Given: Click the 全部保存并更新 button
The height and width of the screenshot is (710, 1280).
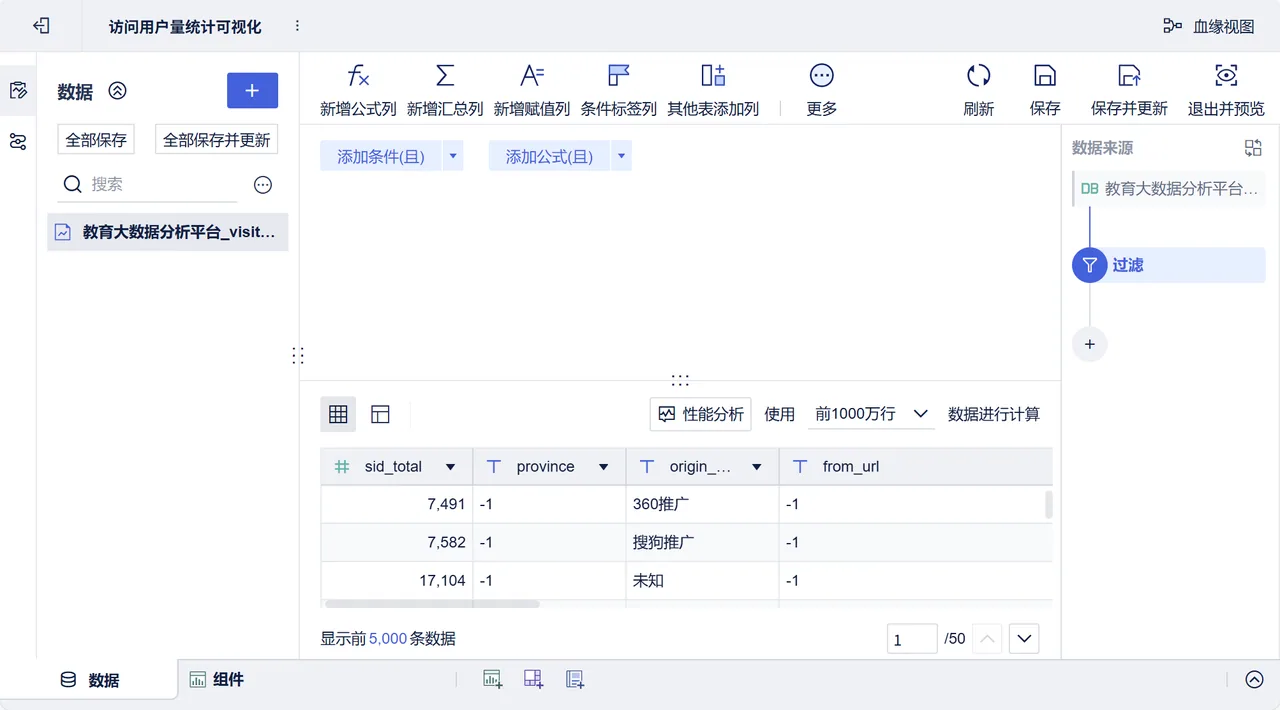Looking at the screenshot, I should [217, 140].
